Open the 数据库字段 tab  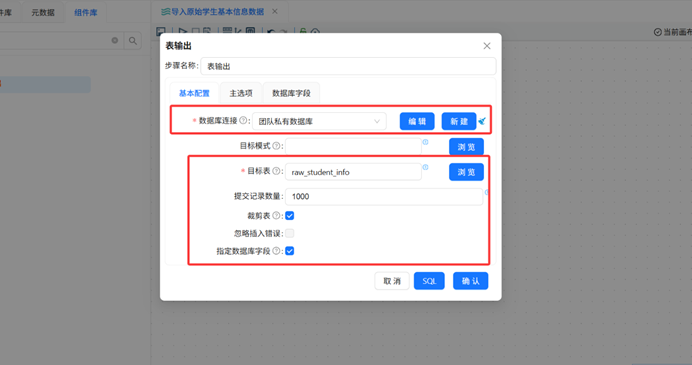[291, 93]
